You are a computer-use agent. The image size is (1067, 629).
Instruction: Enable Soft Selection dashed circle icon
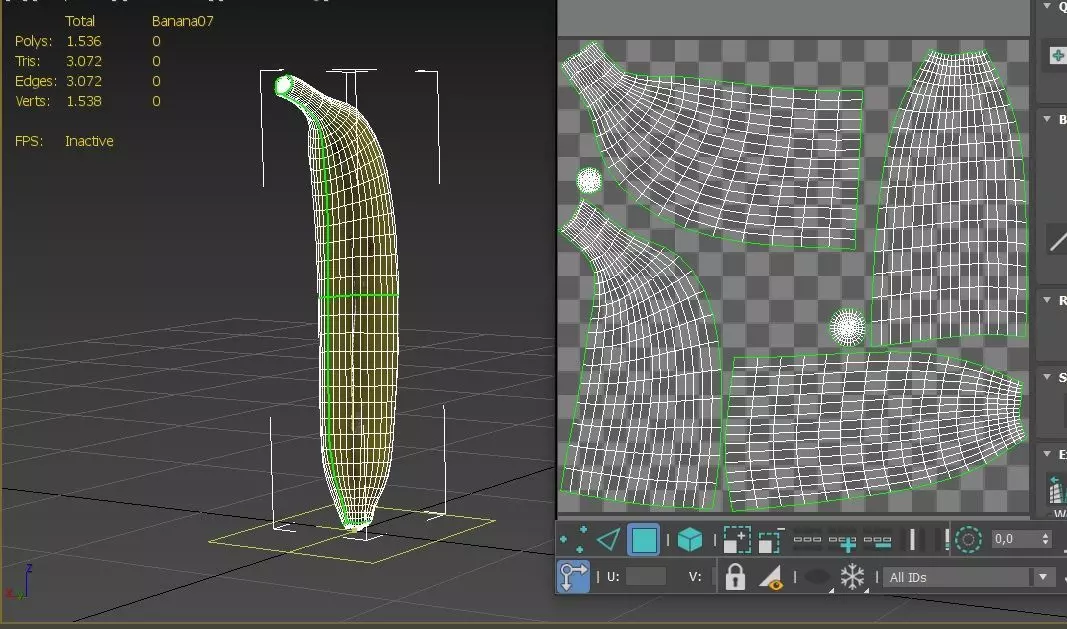pos(968,540)
